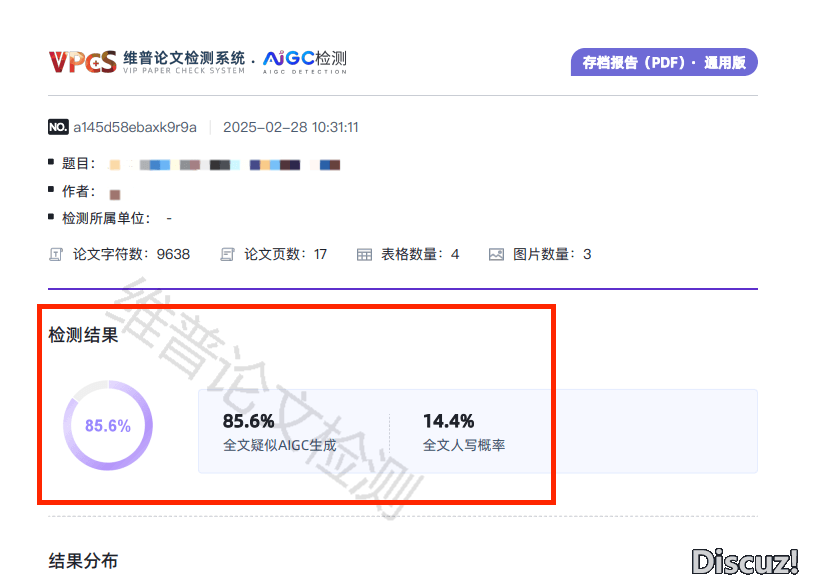Screen dimensions: 815x586
Task: Click the black NO. badge icon
Action: coord(58,127)
